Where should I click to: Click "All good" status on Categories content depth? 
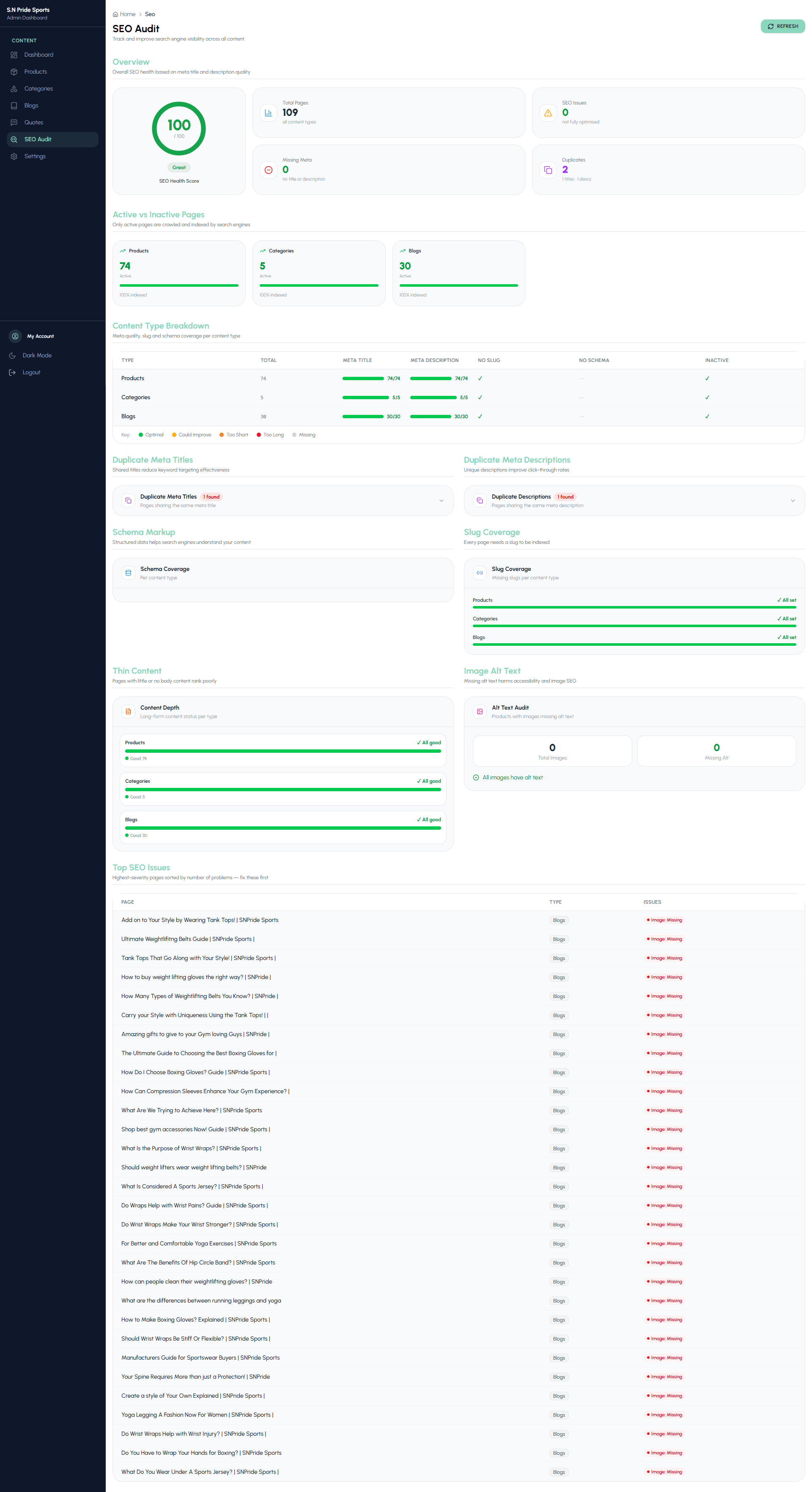429,781
